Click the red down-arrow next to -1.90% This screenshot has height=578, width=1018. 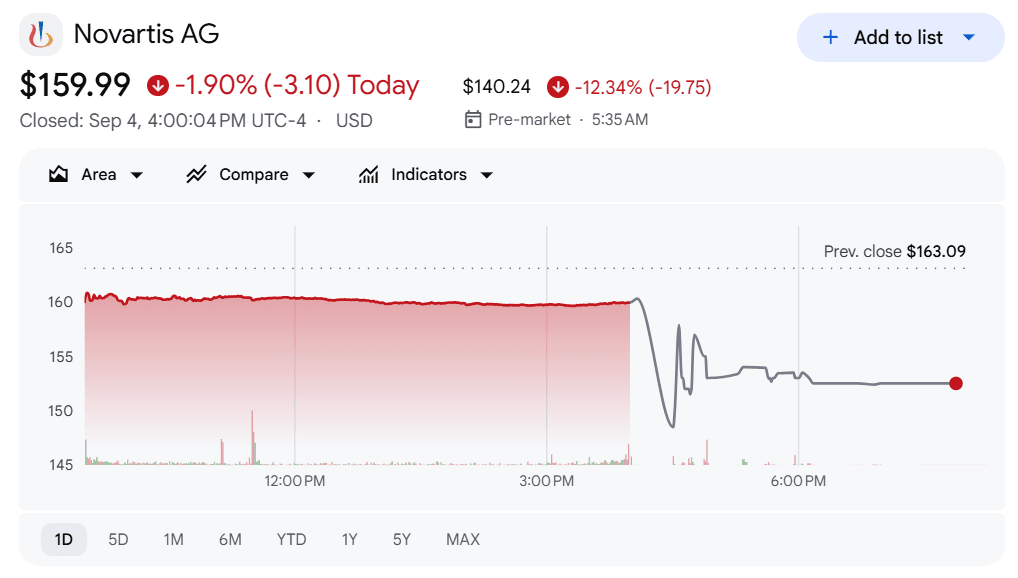pyautogui.click(x=158, y=85)
